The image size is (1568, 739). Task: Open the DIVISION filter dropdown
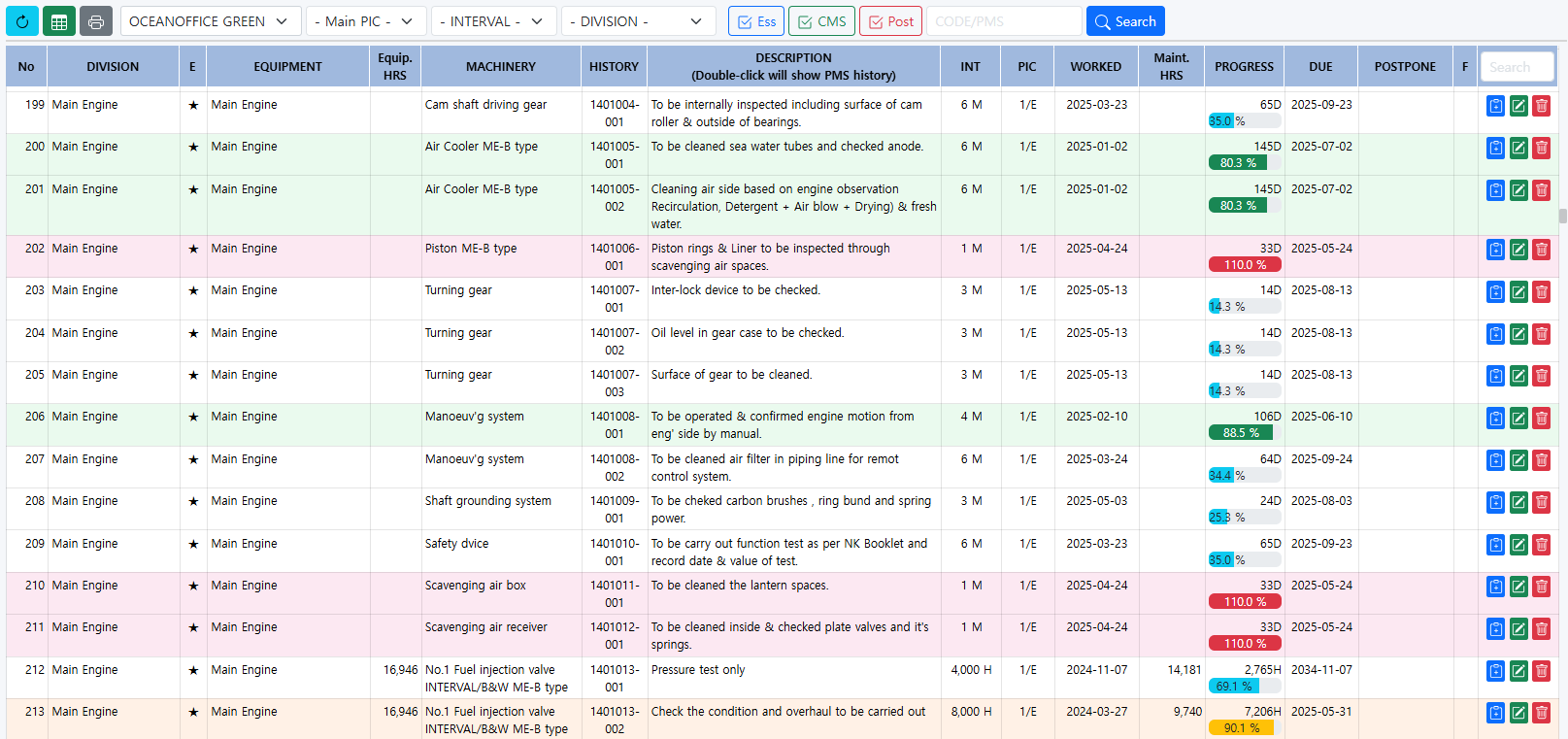click(638, 21)
